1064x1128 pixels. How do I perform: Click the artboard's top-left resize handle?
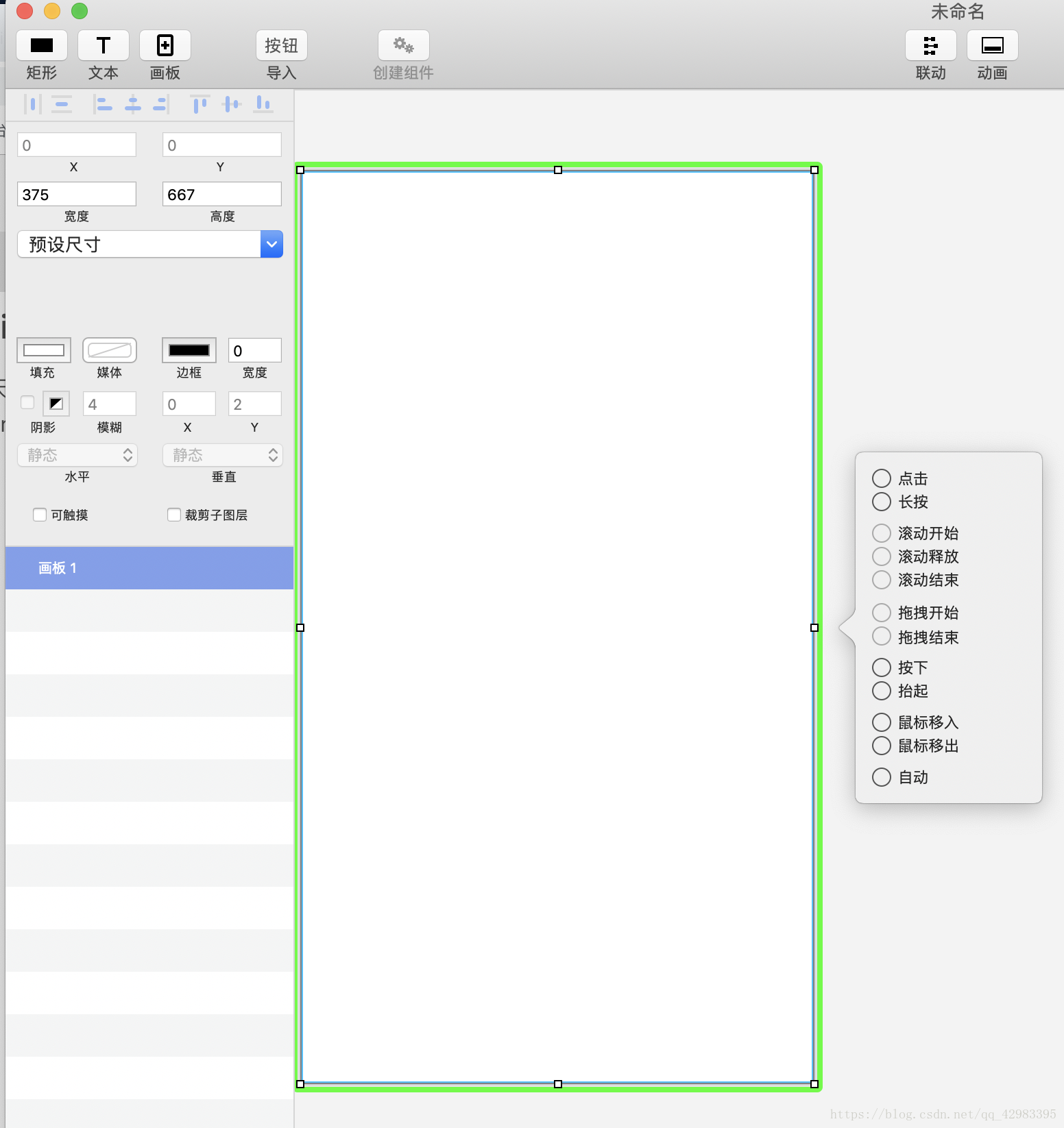[x=300, y=170]
